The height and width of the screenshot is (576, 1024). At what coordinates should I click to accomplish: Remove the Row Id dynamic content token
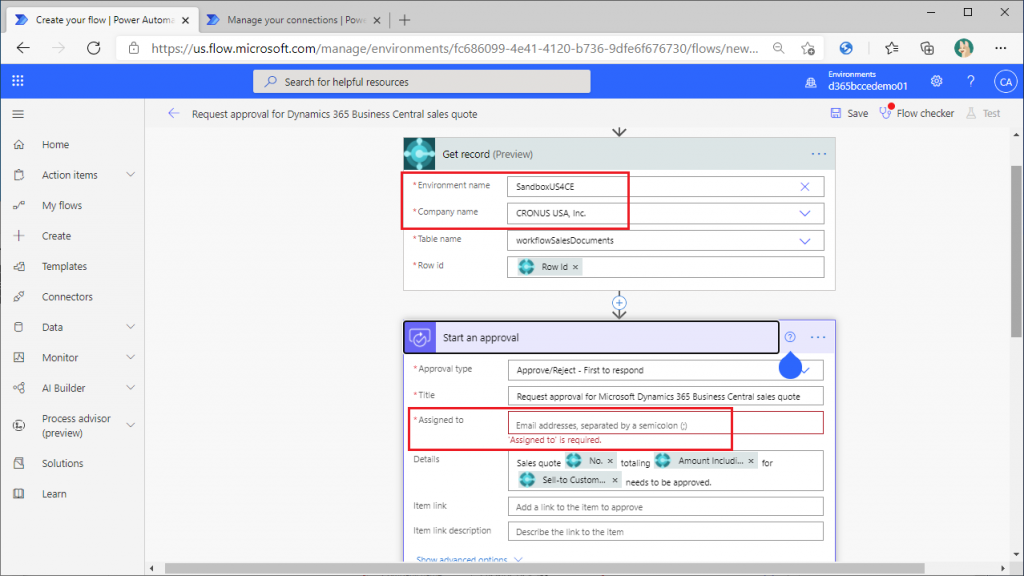pyautogui.click(x=576, y=267)
